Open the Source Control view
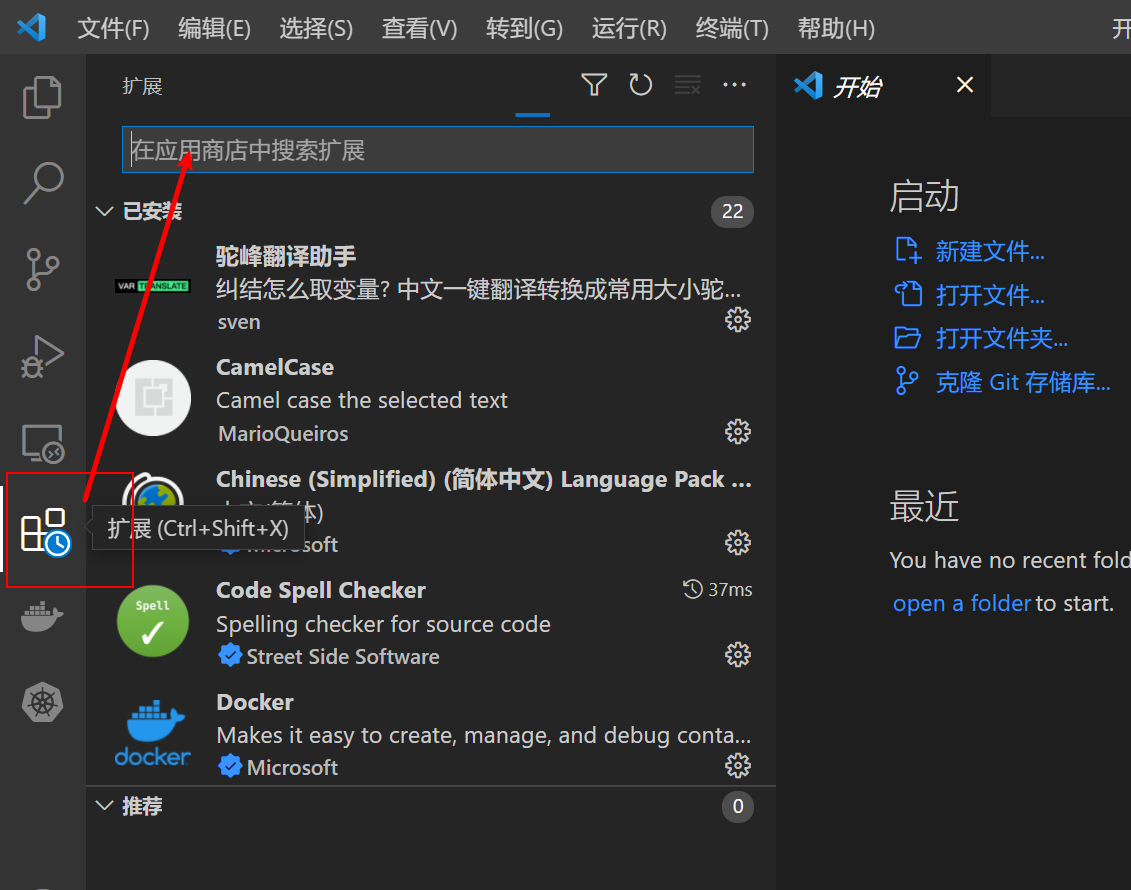This screenshot has width=1131, height=890. point(43,269)
